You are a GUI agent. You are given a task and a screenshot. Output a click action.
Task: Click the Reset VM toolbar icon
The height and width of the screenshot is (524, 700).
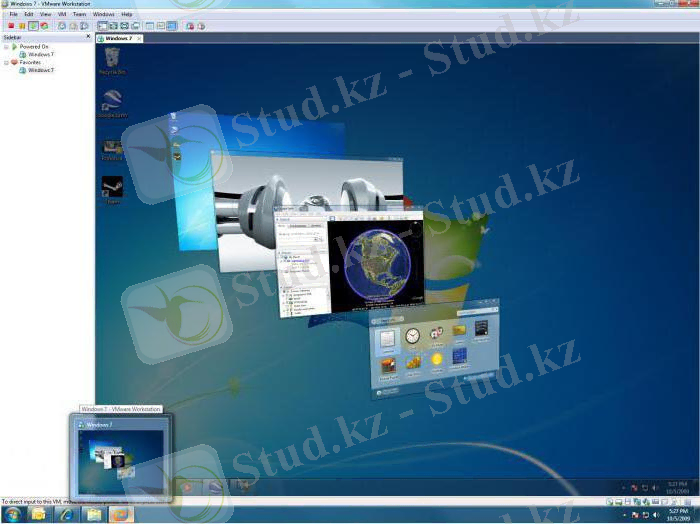[44, 26]
